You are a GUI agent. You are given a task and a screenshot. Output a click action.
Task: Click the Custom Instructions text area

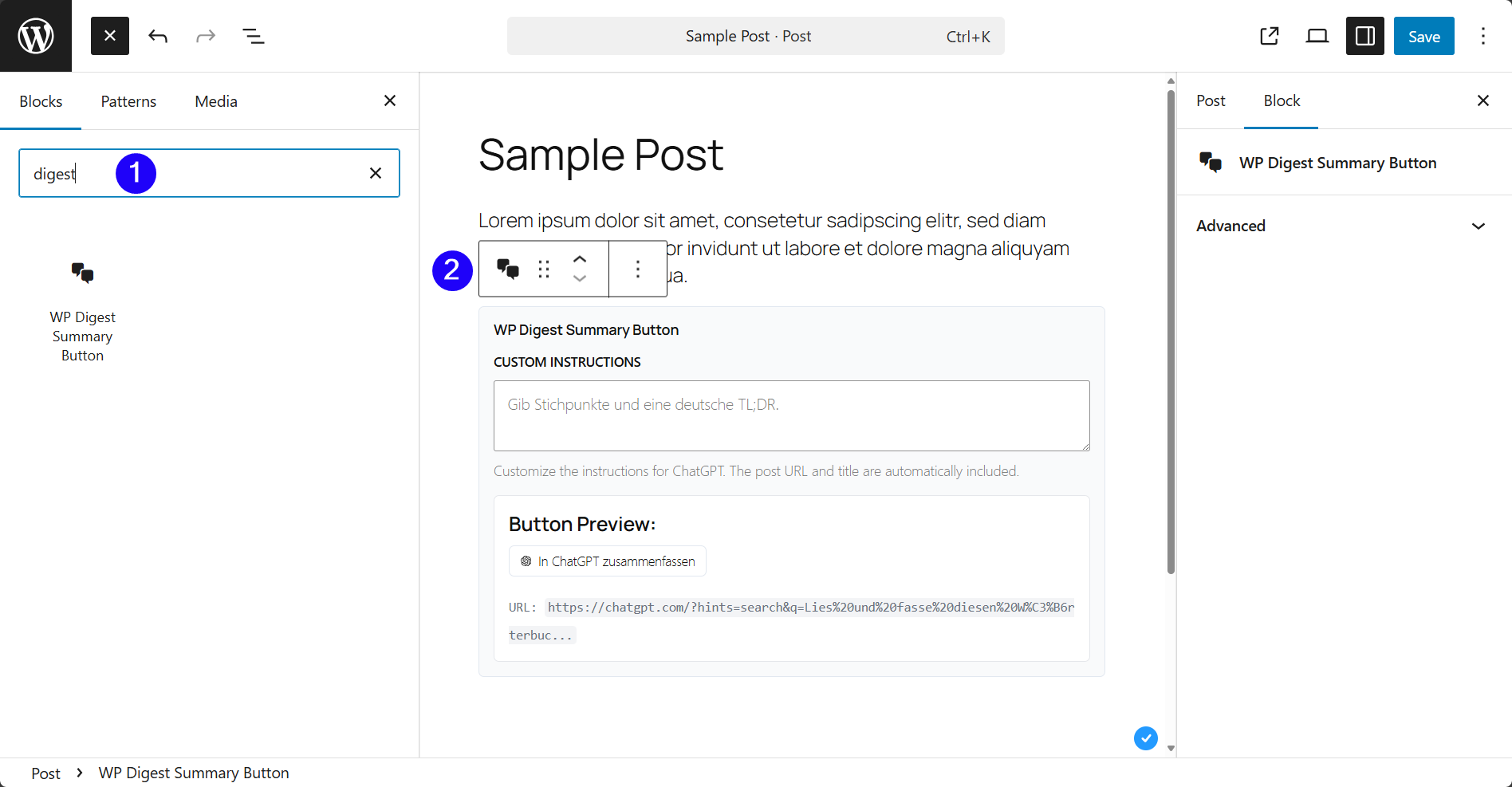pos(791,415)
